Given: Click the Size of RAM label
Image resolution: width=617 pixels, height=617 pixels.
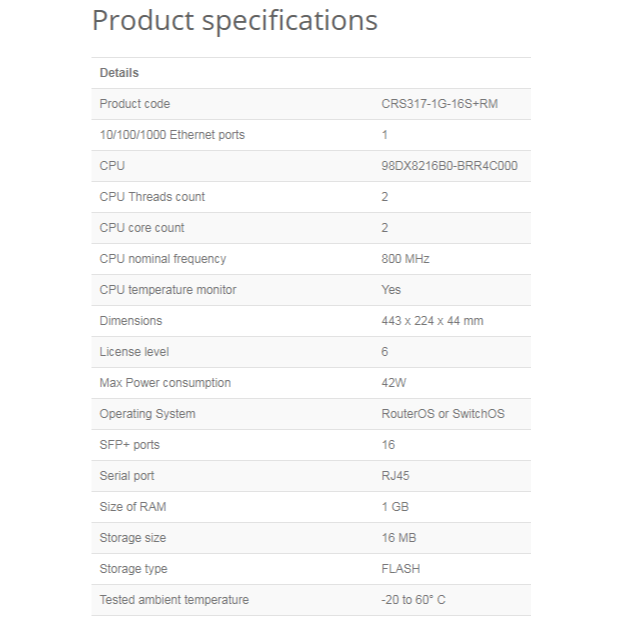Looking at the screenshot, I should point(131,507).
